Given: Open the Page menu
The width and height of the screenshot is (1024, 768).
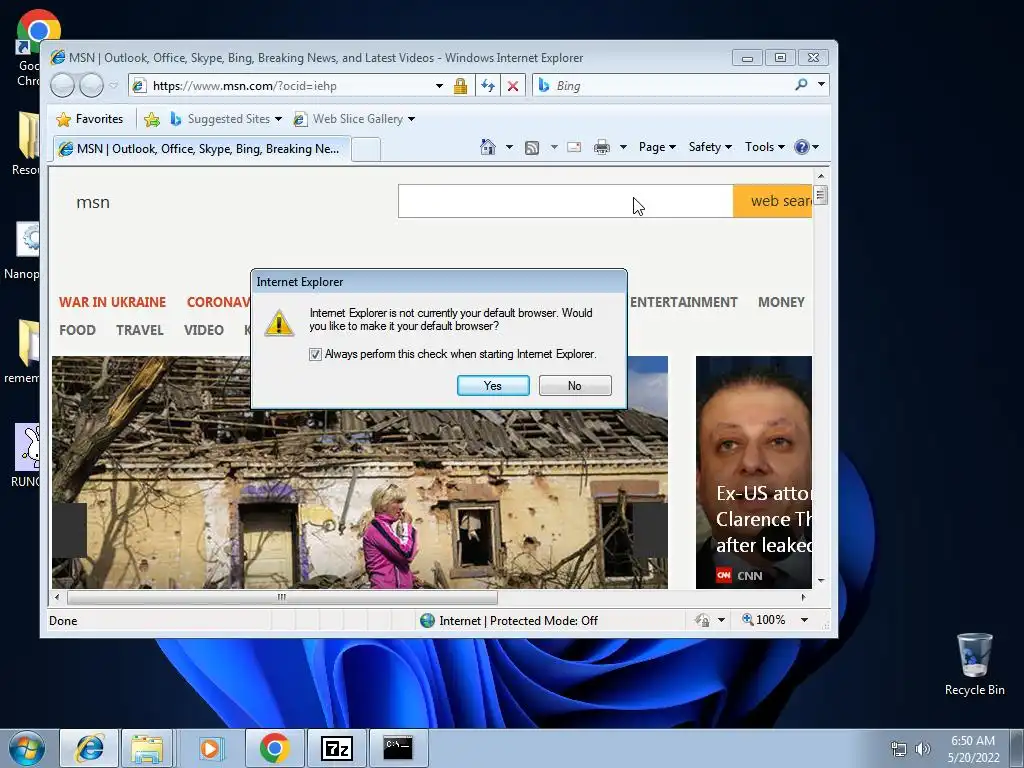Looking at the screenshot, I should [x=657, y=147].
